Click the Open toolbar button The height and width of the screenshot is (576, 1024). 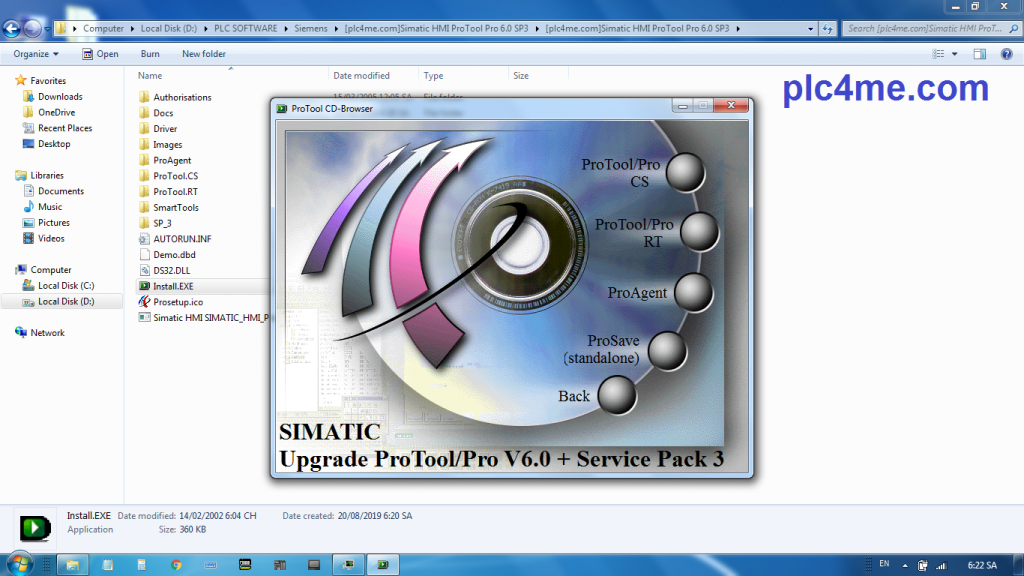tap(101, 54)
